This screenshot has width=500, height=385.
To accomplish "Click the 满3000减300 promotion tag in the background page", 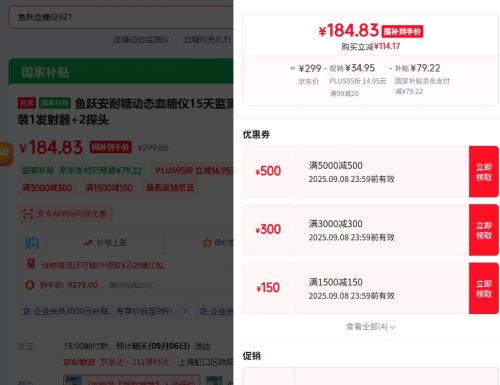I will [47, 188].
